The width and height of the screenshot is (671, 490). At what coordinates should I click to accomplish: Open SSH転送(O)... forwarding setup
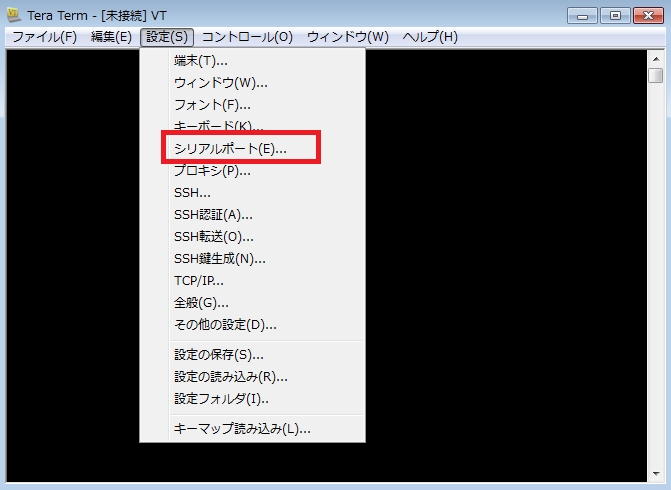point(252,237)
